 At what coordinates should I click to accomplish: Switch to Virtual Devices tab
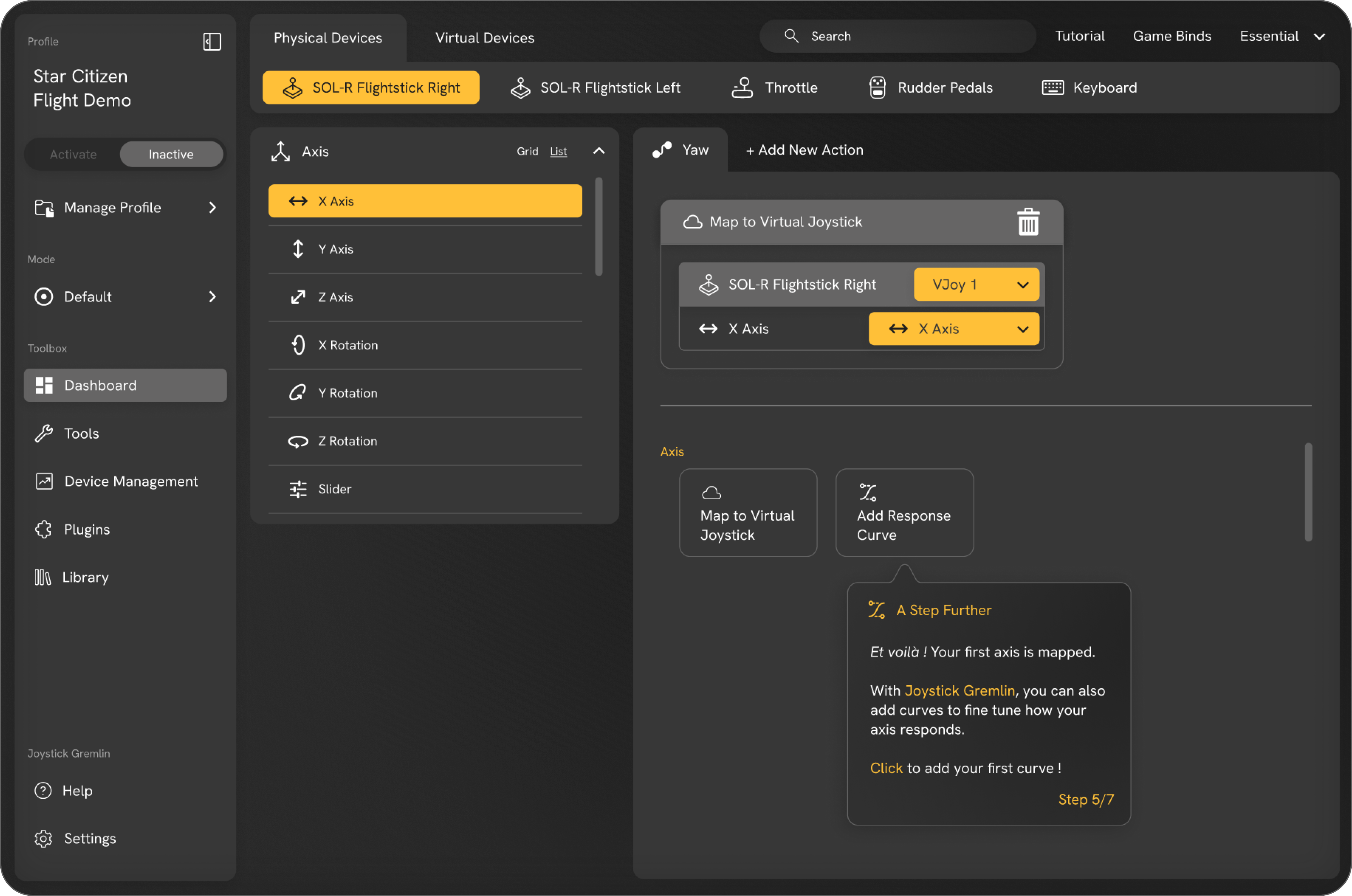click(x=485, y=38)
